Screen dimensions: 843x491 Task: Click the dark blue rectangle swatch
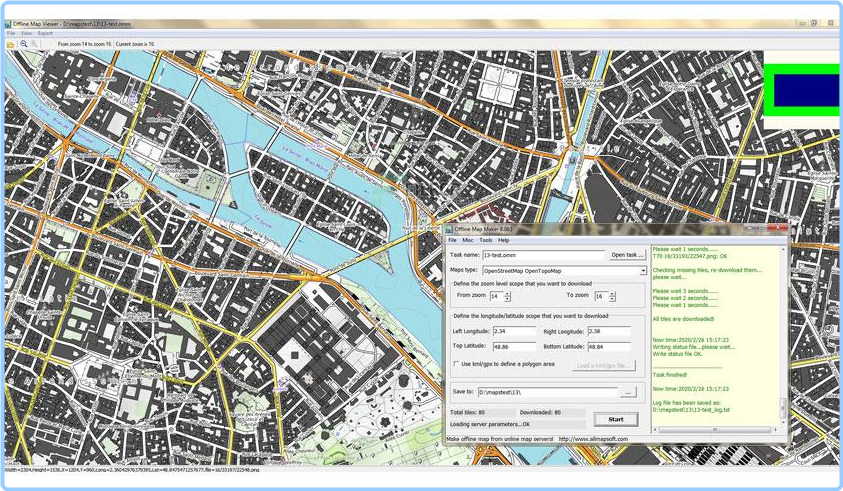point(806,90)
